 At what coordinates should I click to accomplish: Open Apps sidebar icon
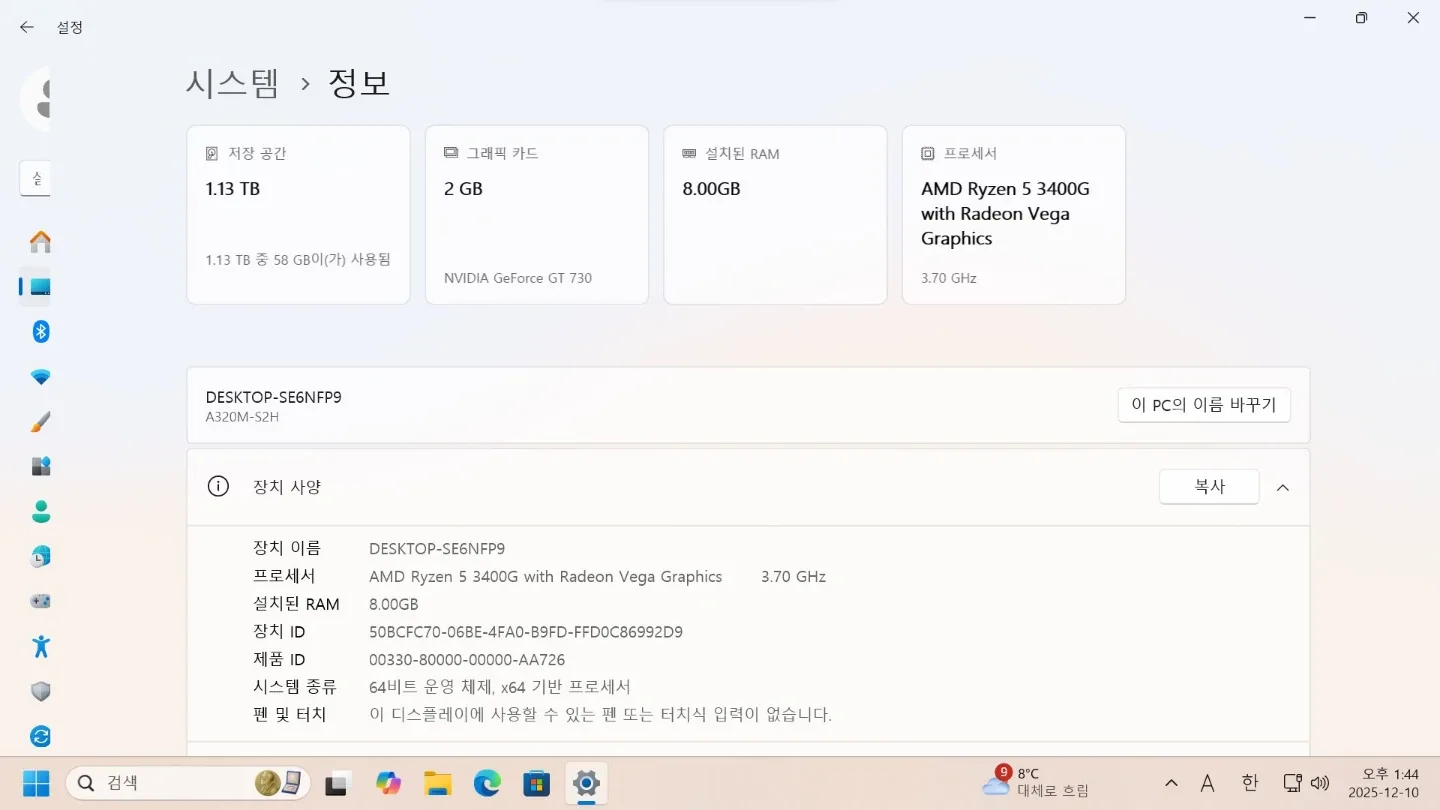click(x=41, y=467)
